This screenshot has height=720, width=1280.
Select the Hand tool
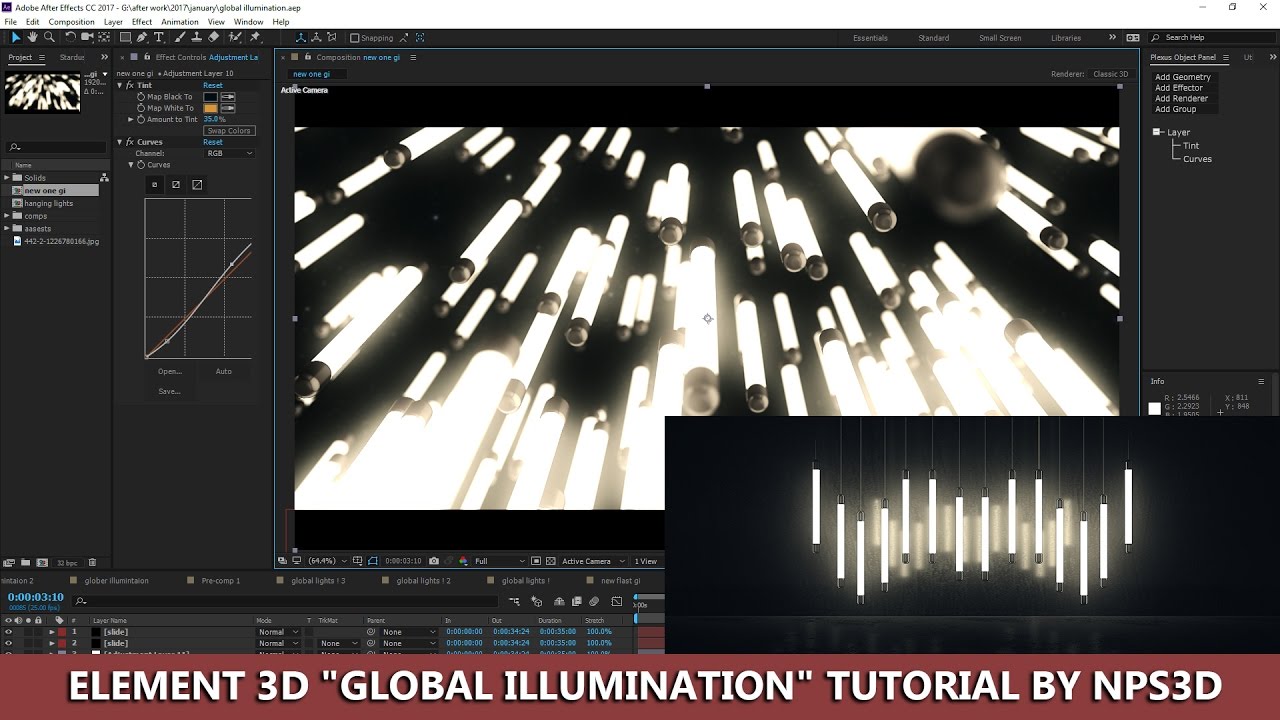[x=32, y=37]
